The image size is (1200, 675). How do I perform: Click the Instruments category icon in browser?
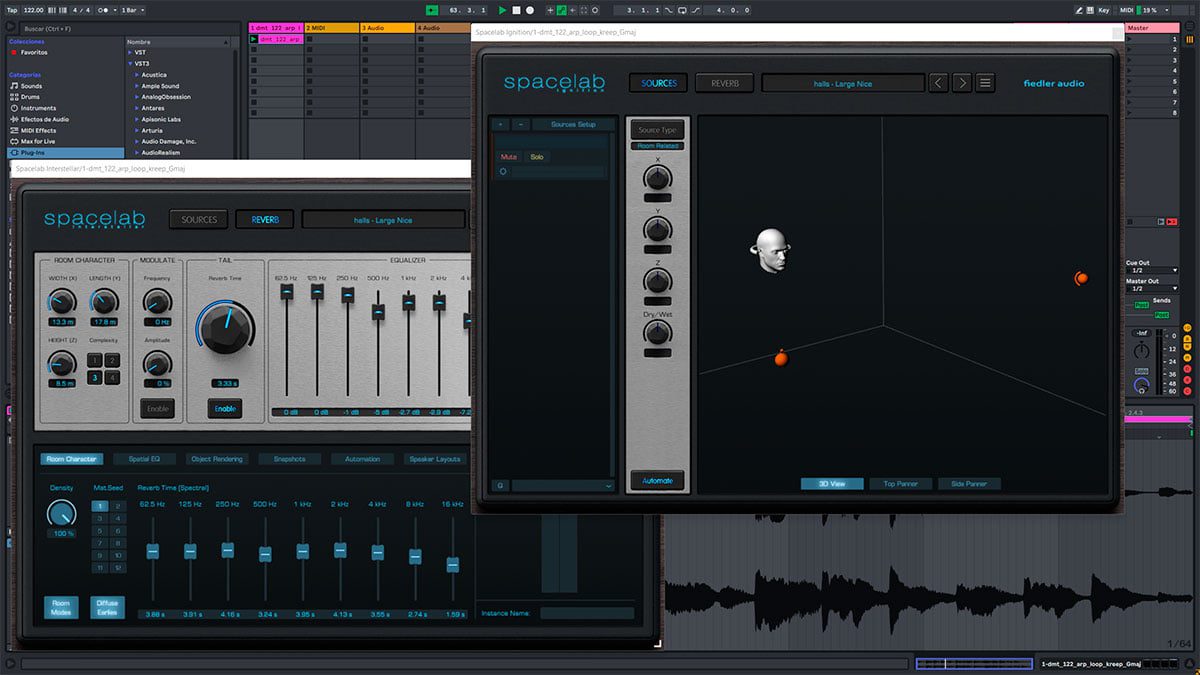tap(14, 108)
